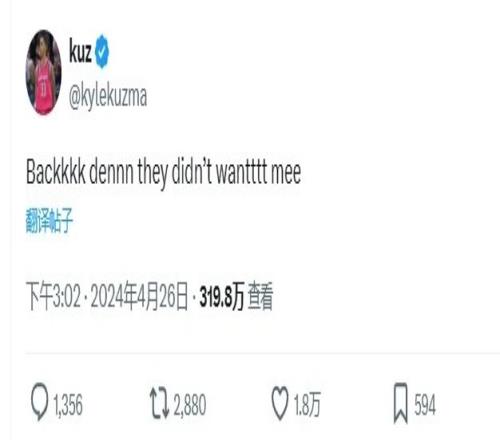The width and height of the screenshot is (500, 440).
Task: Click the 翻译帖子 translate post link
Action: [x=49, y=220]
